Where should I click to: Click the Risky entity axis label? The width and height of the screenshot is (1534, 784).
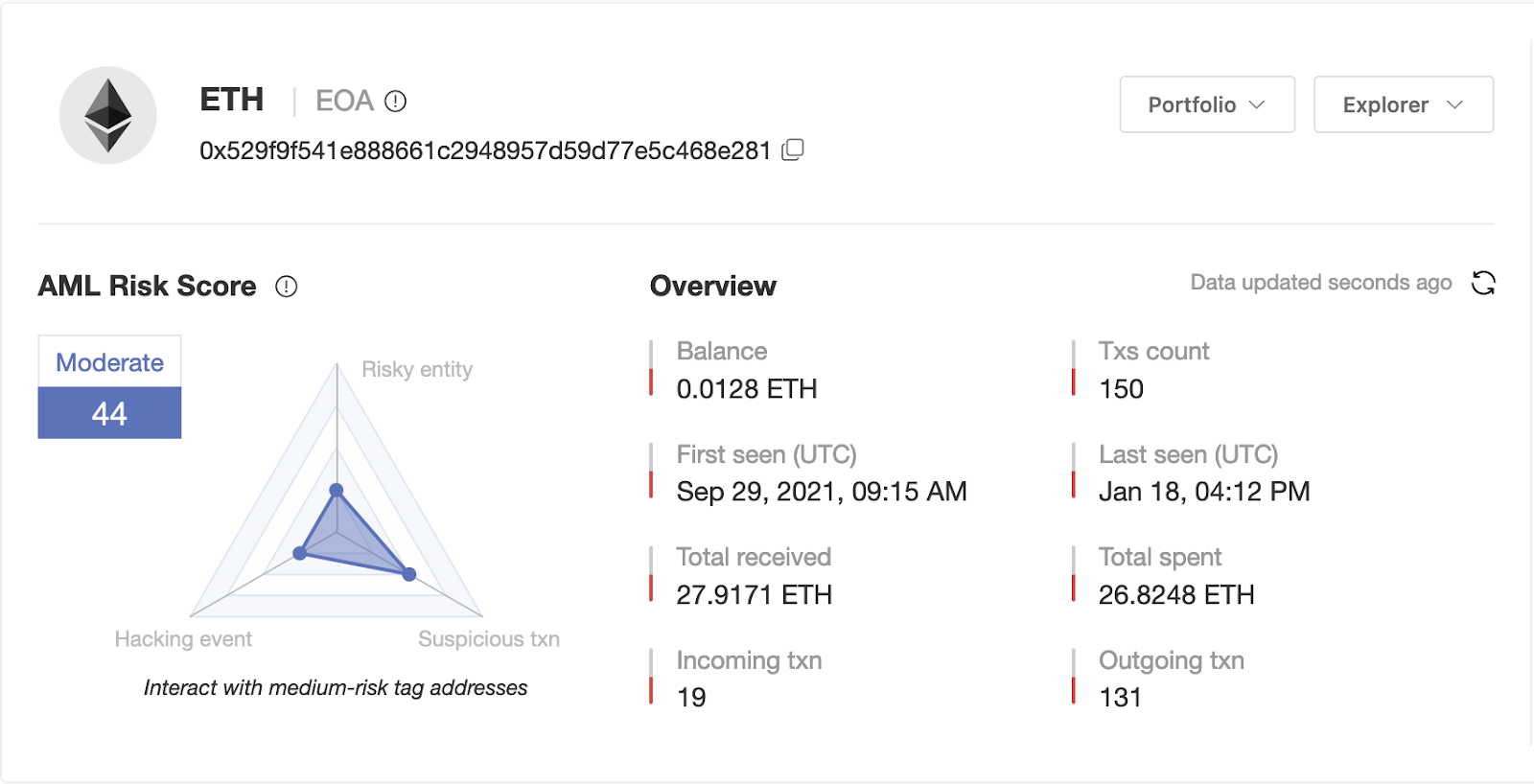417,370
